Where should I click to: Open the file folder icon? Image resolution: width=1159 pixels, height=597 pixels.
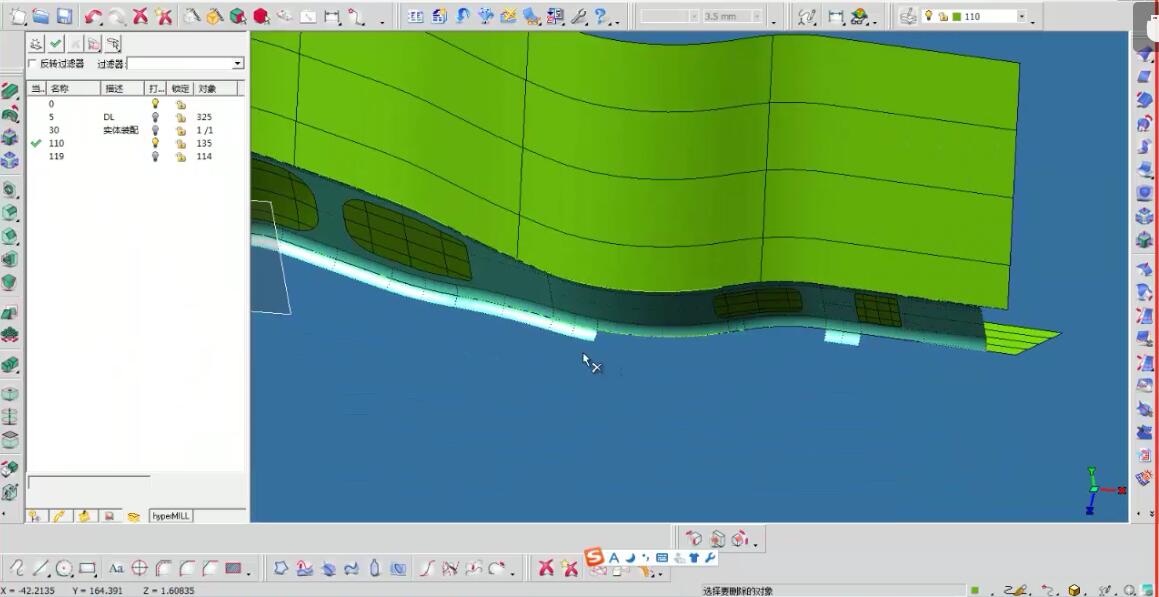(x=41, y=16)
